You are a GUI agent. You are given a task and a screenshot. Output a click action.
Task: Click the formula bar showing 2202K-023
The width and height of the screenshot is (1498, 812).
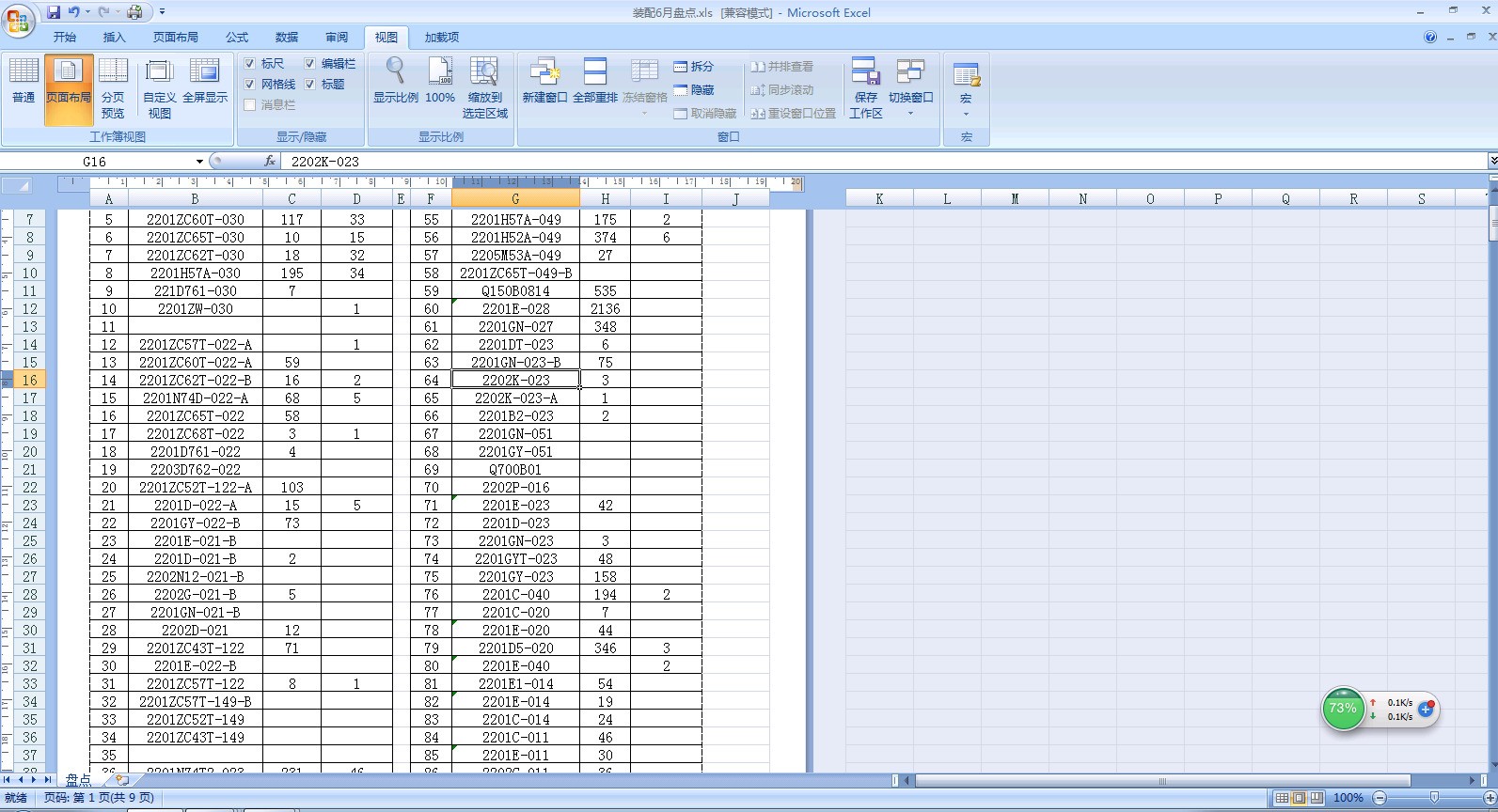(x=884, y=162)
